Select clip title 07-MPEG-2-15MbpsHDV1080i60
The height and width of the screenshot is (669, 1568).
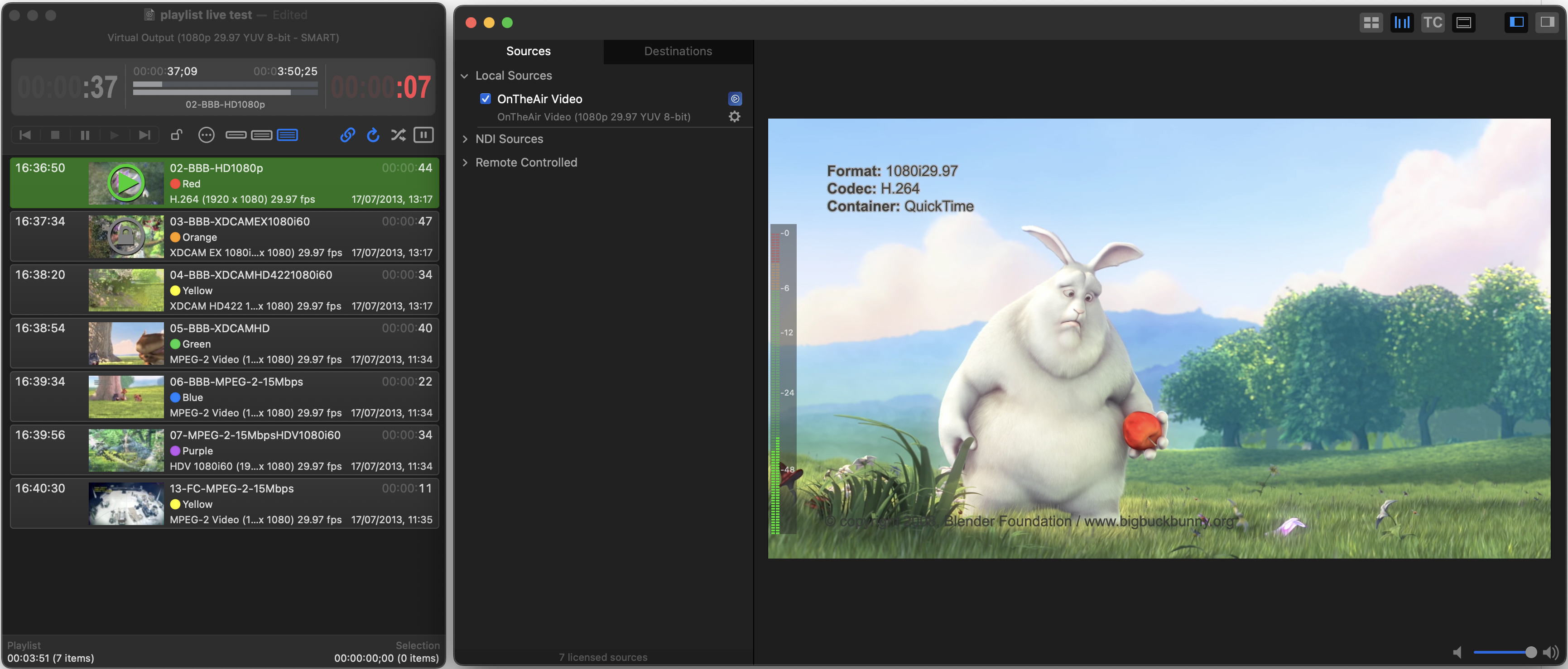[255, 435]
